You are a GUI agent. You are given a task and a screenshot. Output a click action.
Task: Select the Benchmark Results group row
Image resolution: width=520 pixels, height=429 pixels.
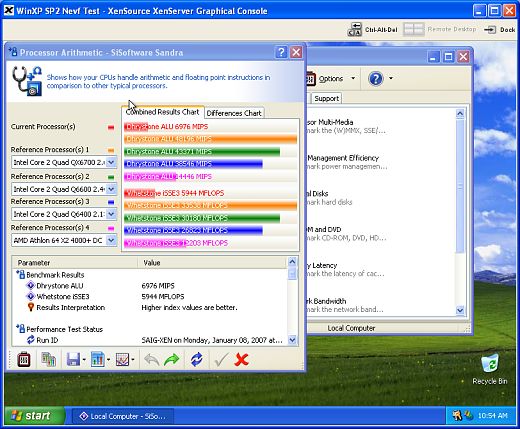149,275
